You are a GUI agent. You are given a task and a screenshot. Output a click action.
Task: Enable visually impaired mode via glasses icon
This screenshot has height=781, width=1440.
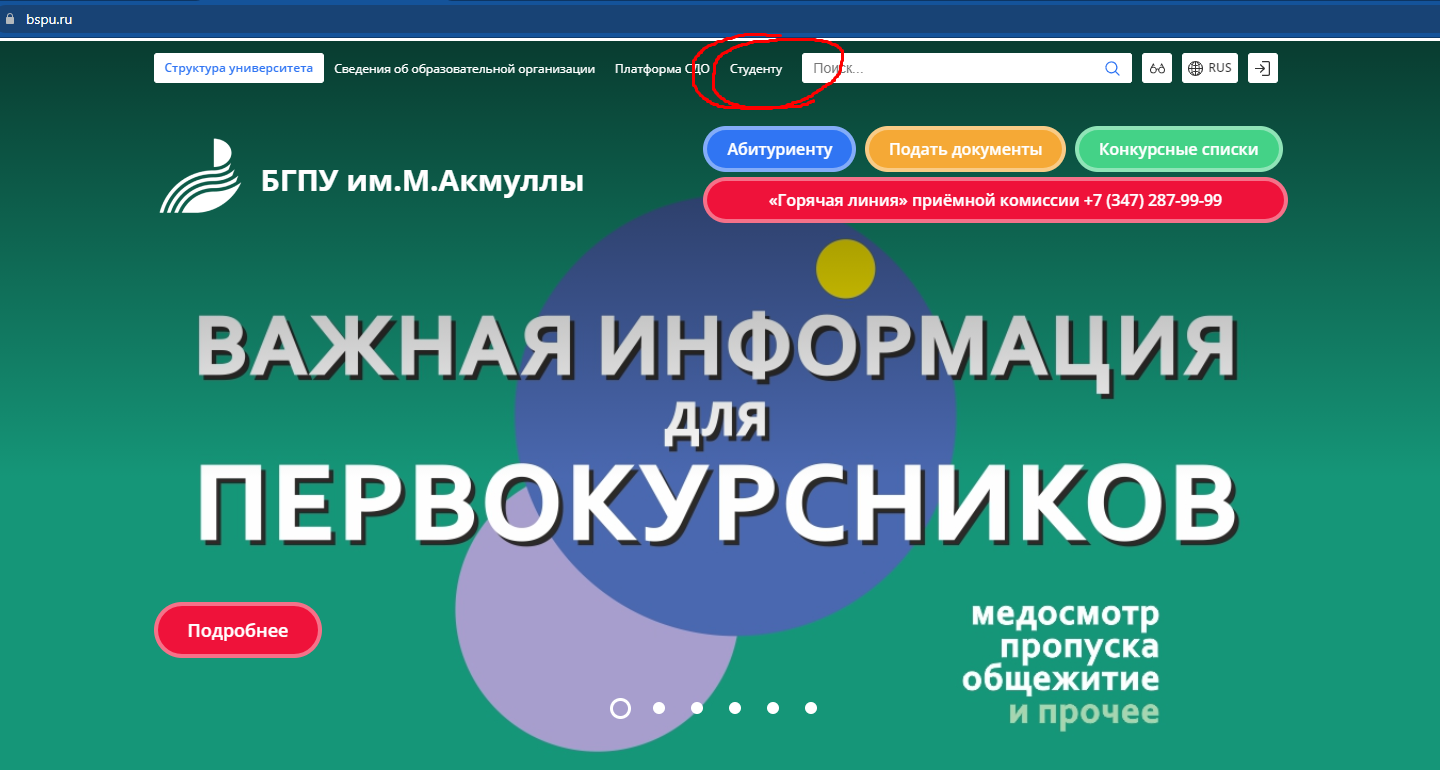tap(1157, 69)
